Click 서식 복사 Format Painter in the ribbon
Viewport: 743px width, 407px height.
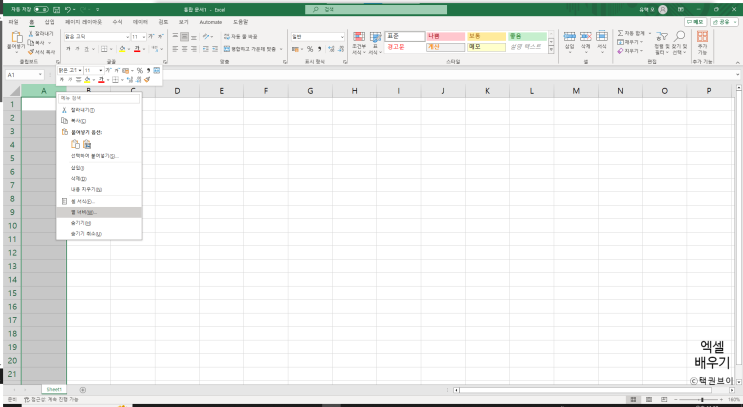[41, 52]
